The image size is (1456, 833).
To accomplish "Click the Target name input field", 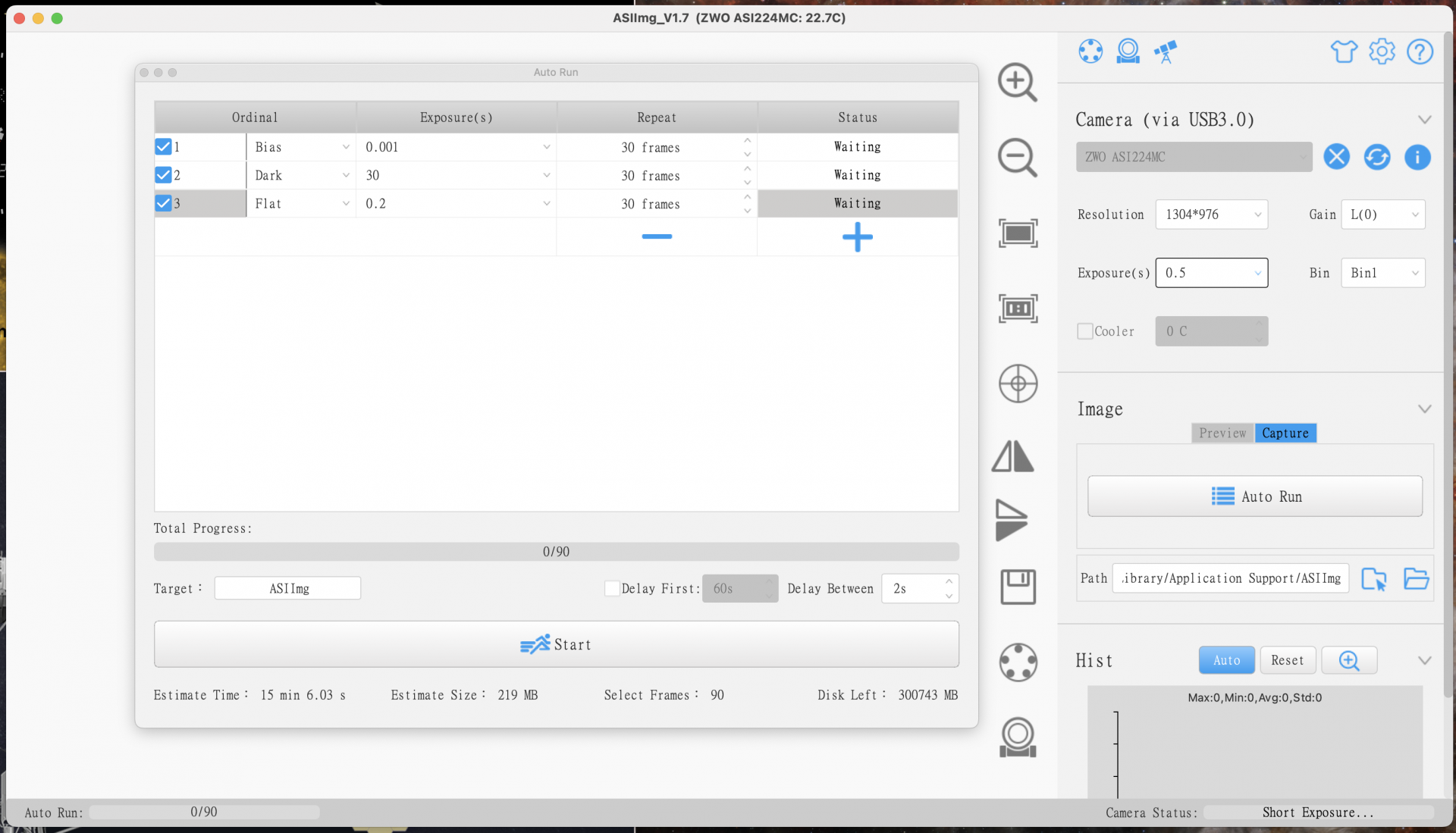I will point(287,588).
